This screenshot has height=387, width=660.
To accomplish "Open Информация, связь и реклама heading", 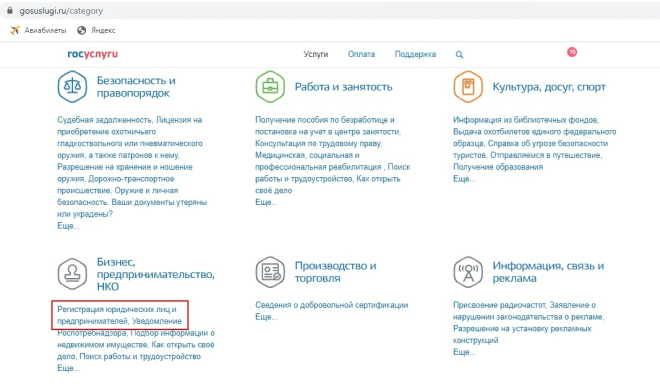I will (x=548, y=272).
